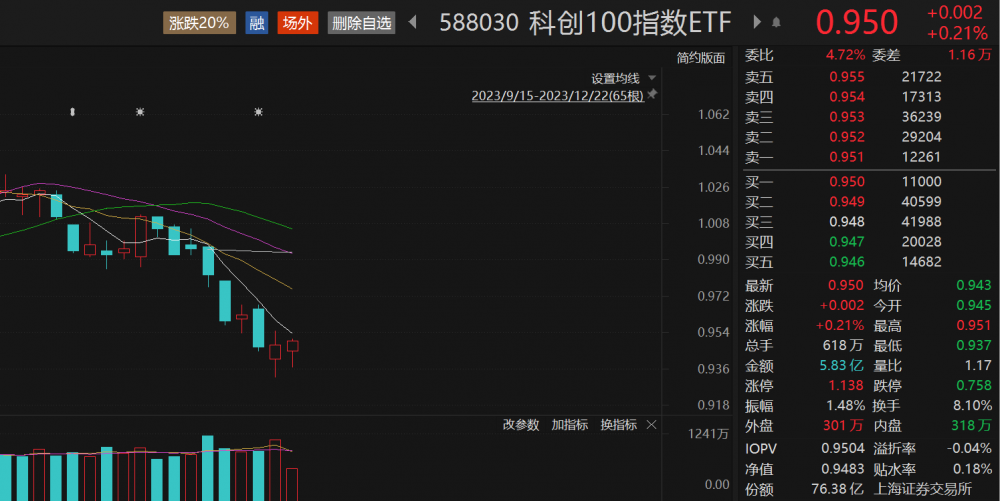The width and height of the screenshot is (1000, 501).
Task: Click the alert bell icon
Action: click(776, 23)
